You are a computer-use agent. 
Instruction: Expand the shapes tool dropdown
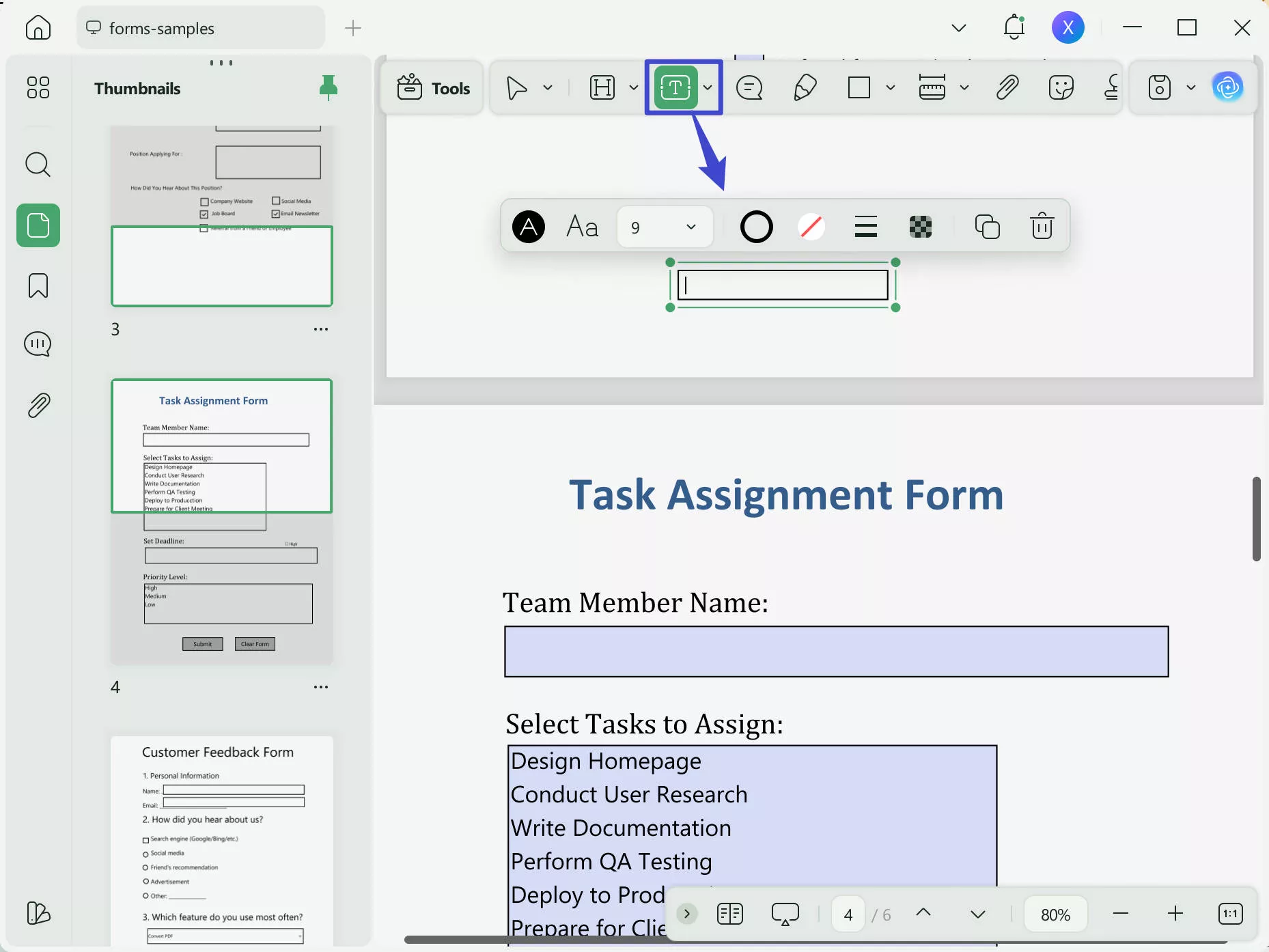891,87
